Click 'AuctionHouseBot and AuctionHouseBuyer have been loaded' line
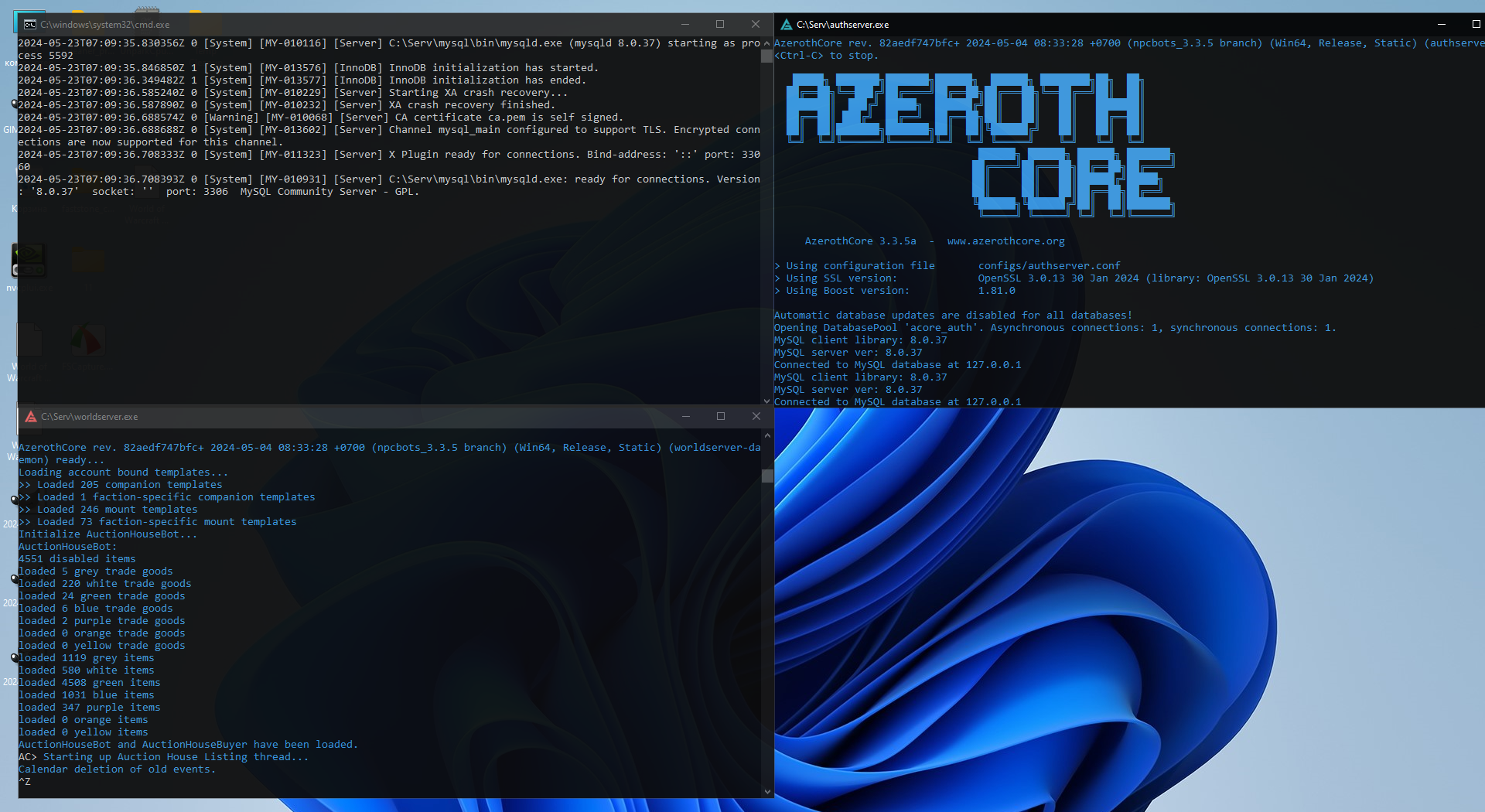Image resolution: width=1485 pixels, height=812 pixels. 188,745
